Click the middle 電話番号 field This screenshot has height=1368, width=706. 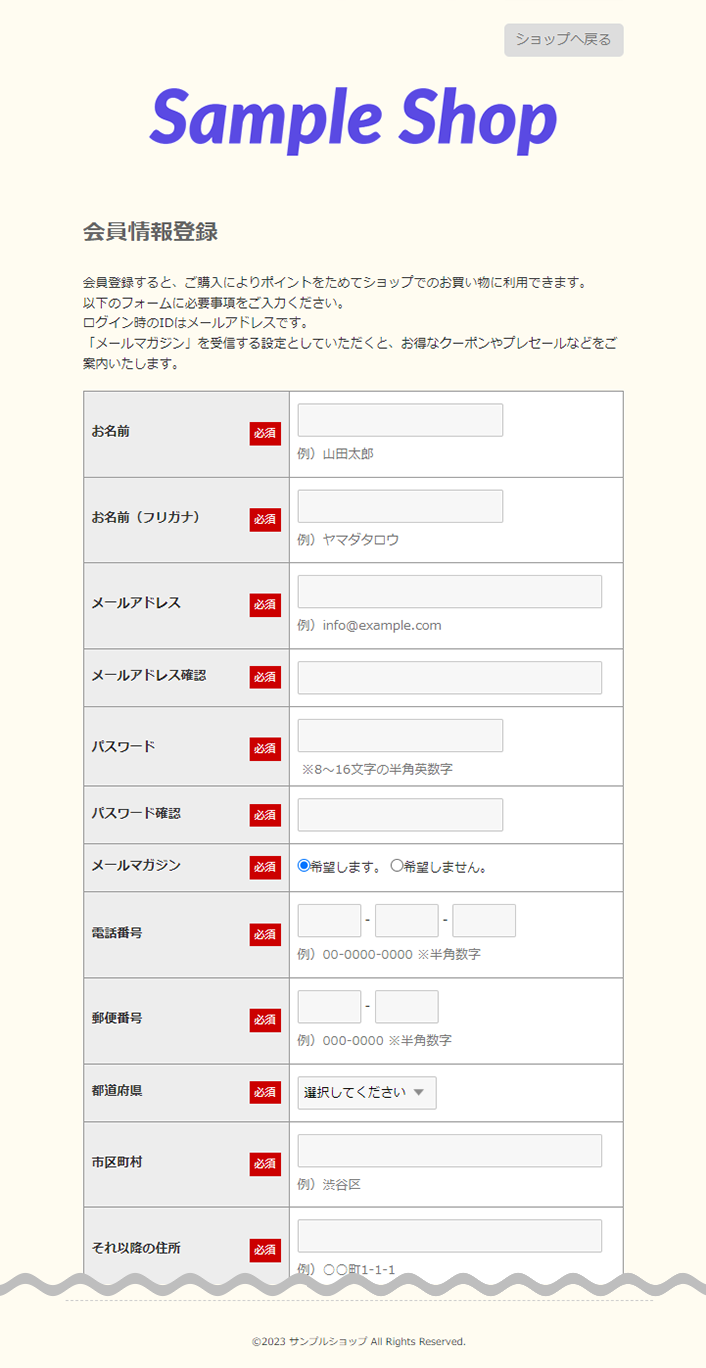[407, 920]
